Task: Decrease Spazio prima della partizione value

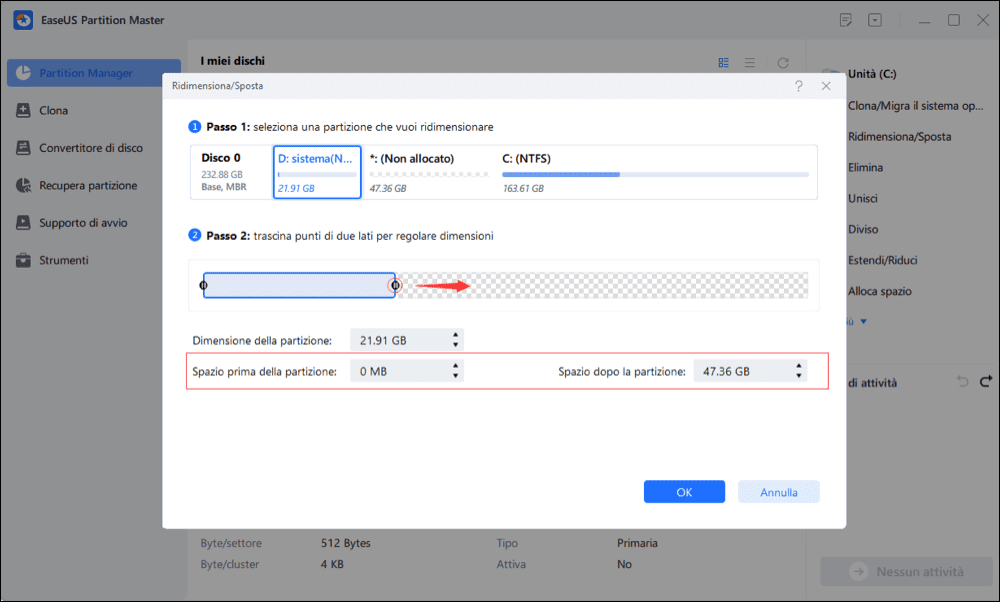Action: click(x=455, y=376)
